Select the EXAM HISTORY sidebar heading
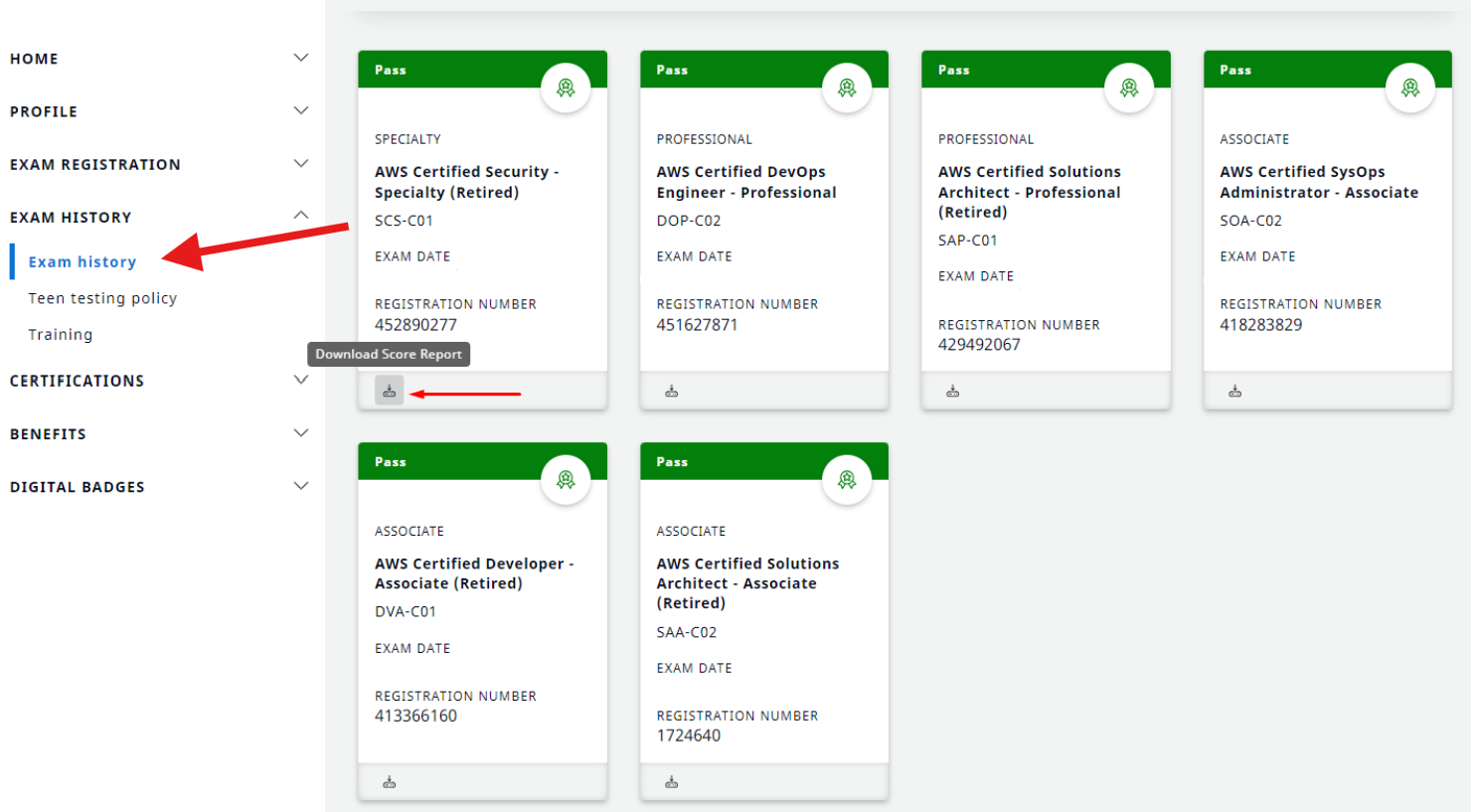The image size is (1471, 812). click(71, 218)
